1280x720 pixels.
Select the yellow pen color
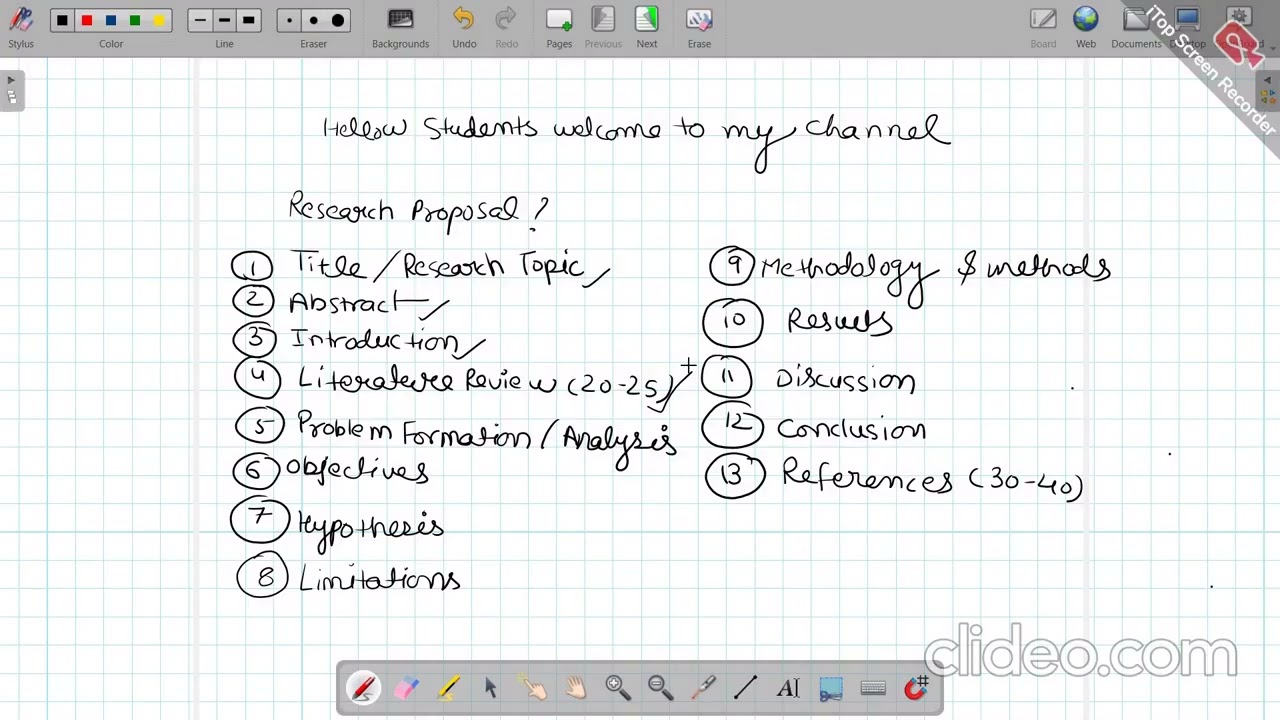coord(159,20)
